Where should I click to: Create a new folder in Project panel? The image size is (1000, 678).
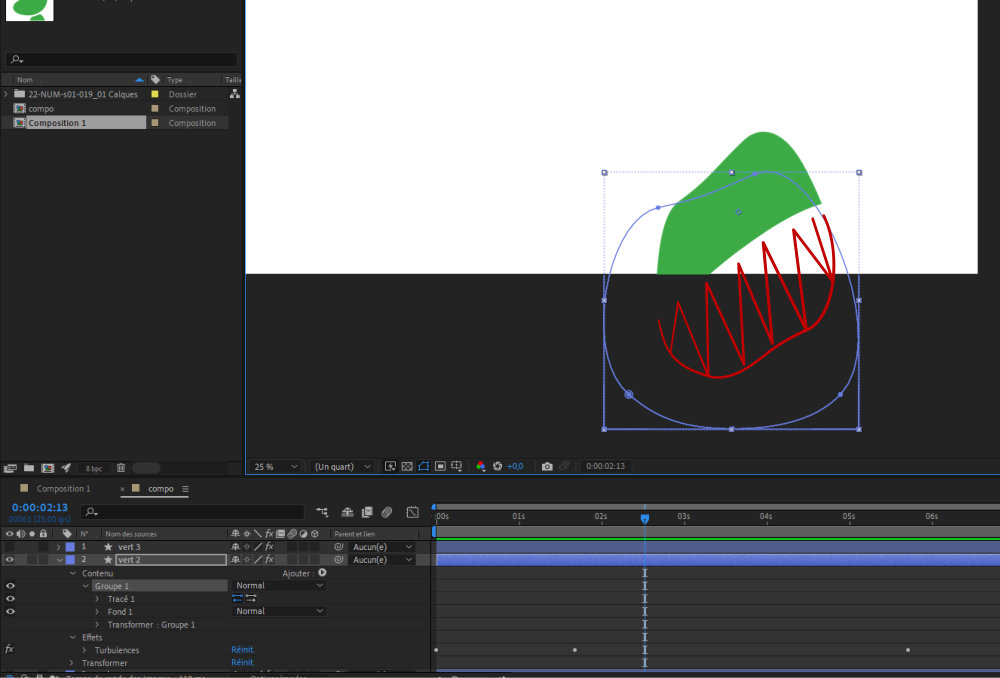(x=29, y=467)
